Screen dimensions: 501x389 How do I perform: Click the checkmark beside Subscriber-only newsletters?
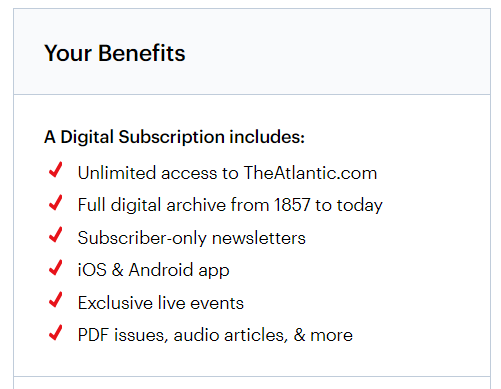click(56, 235)
